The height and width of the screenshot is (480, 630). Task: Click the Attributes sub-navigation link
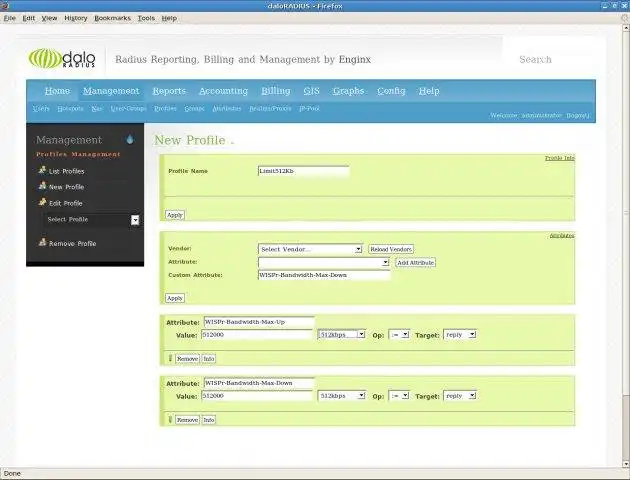(227, 108)
